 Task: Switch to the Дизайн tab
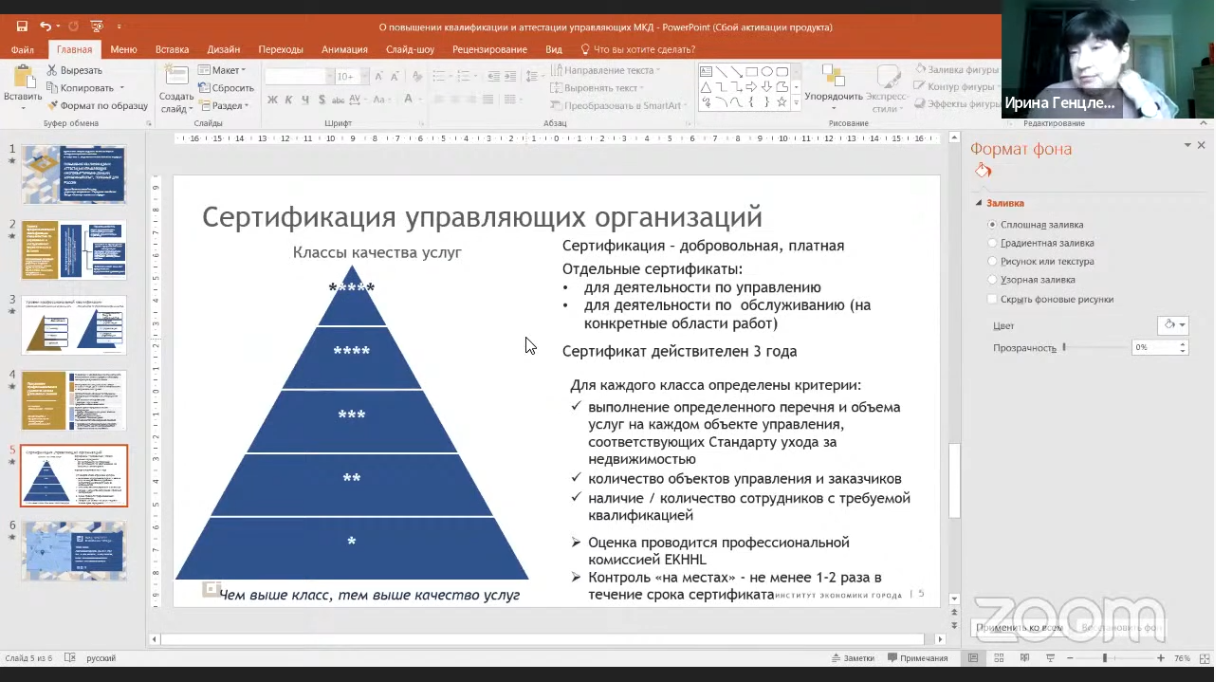(x=223, y=49)
